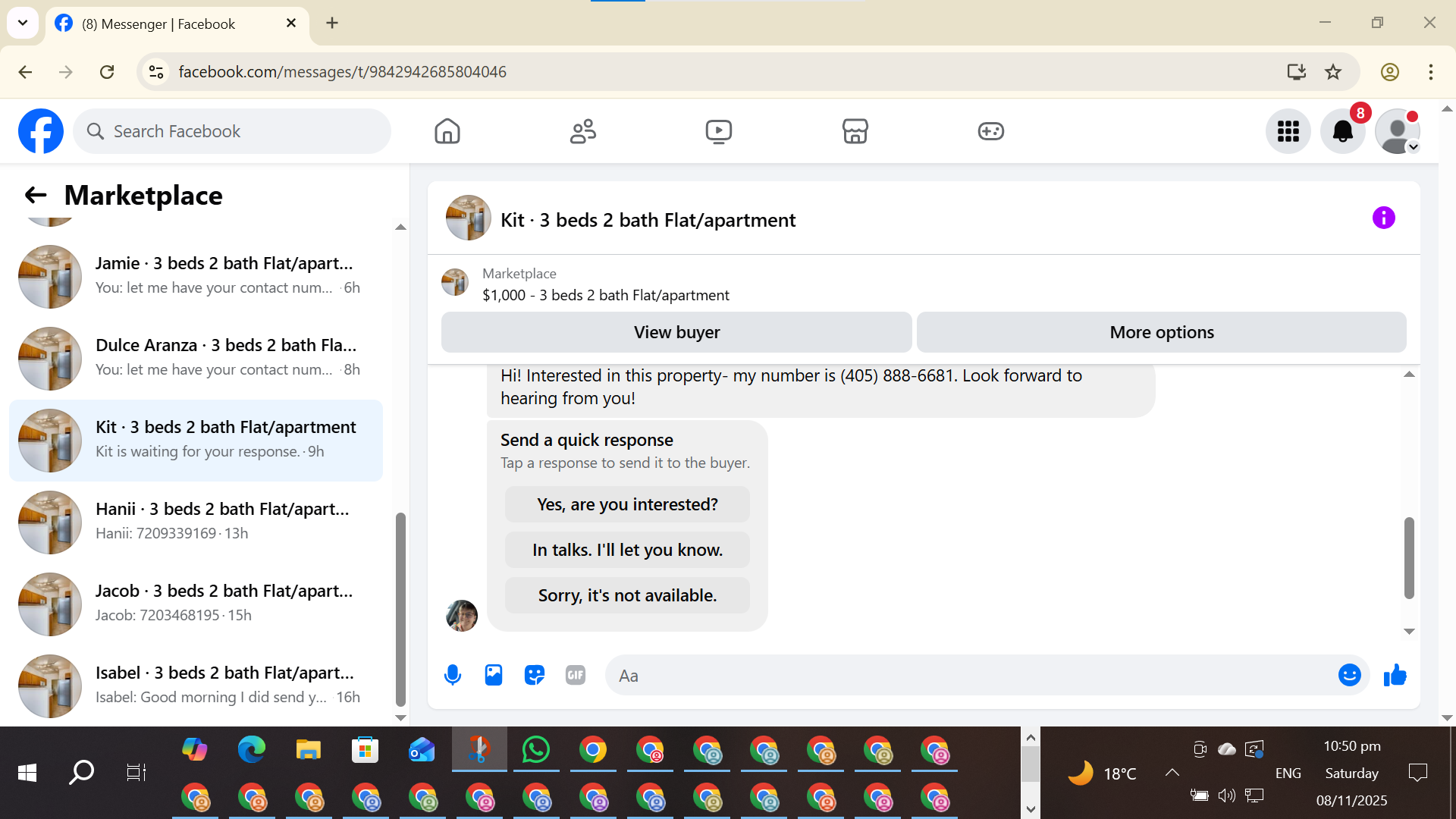Open account profile dropdown menu
1456x819 pixels.
(x=1397, y=132)
